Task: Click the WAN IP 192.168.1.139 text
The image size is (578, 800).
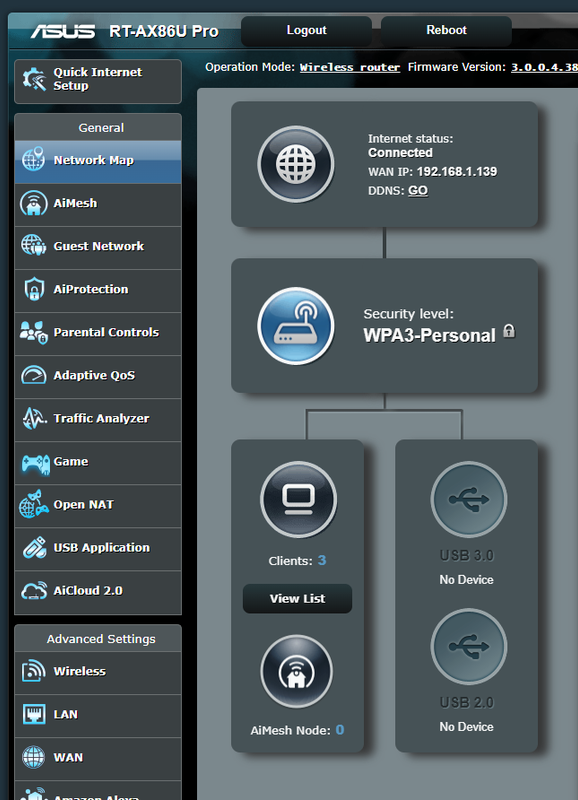Action: (x=457, y=171)
